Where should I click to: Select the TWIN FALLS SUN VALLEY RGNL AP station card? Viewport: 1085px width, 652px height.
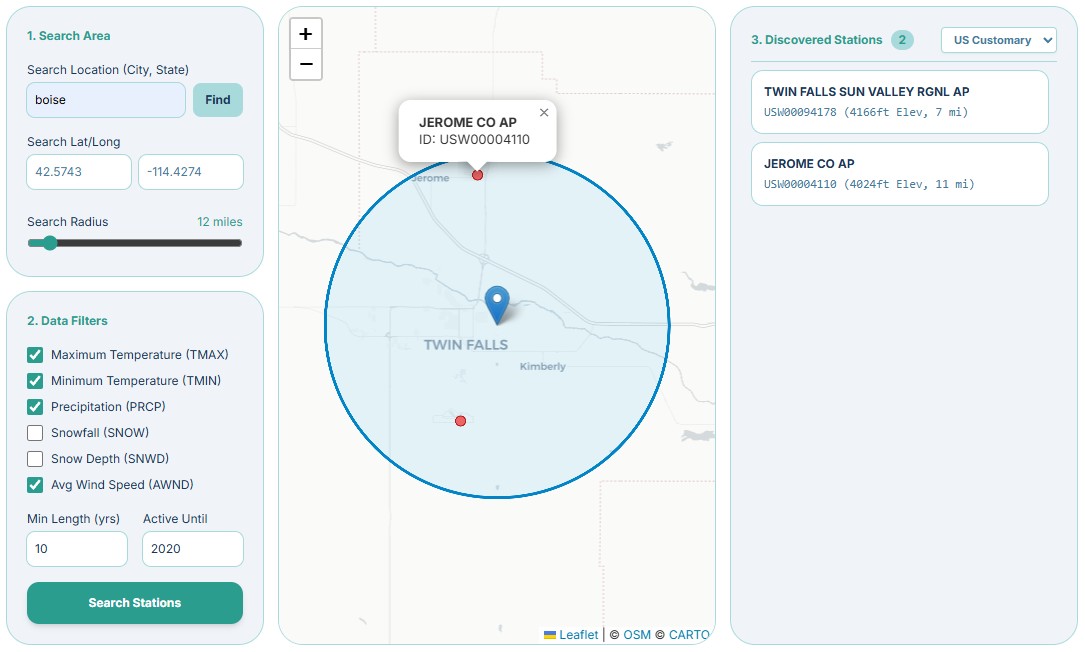pos(899,101)
